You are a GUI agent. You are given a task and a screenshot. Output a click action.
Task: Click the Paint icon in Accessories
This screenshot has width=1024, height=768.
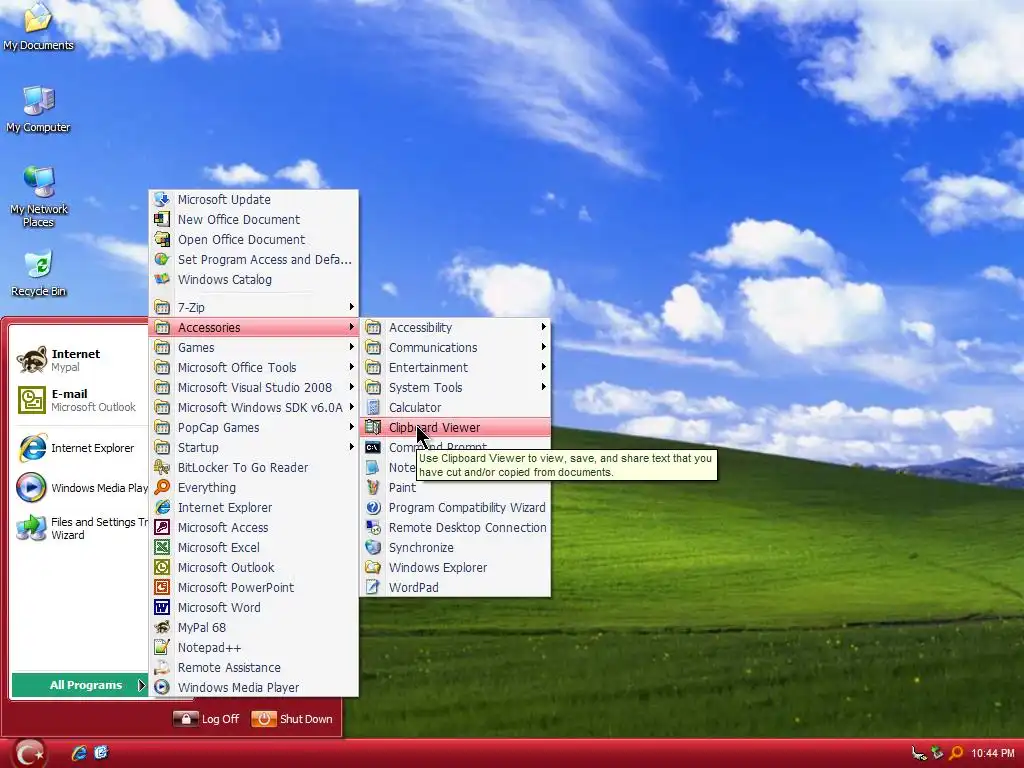373,487
